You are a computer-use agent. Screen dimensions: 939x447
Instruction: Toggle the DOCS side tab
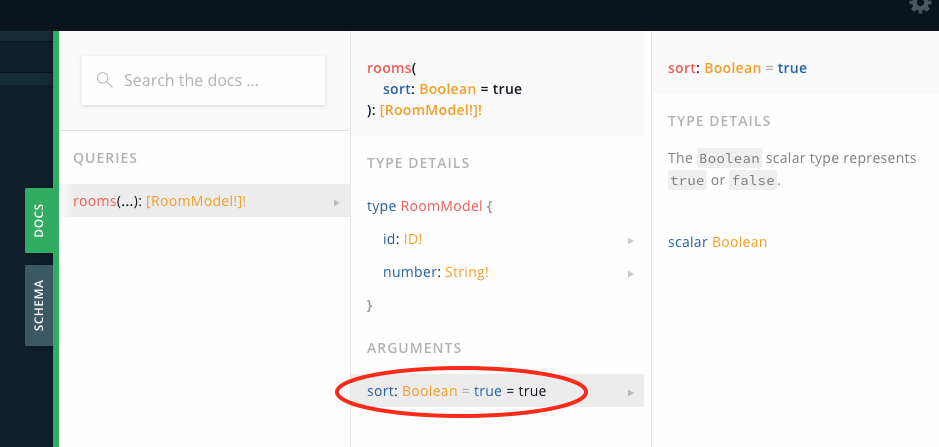[x=39, y=221]
